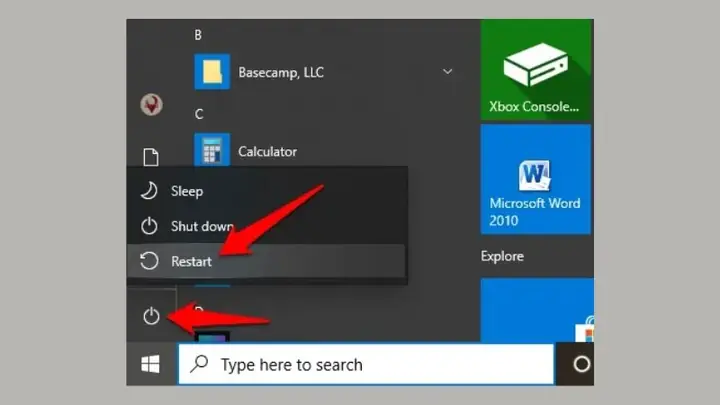720x405 pixels.
Task: Click the Power button icon
Action: click(x=151, y=316)
